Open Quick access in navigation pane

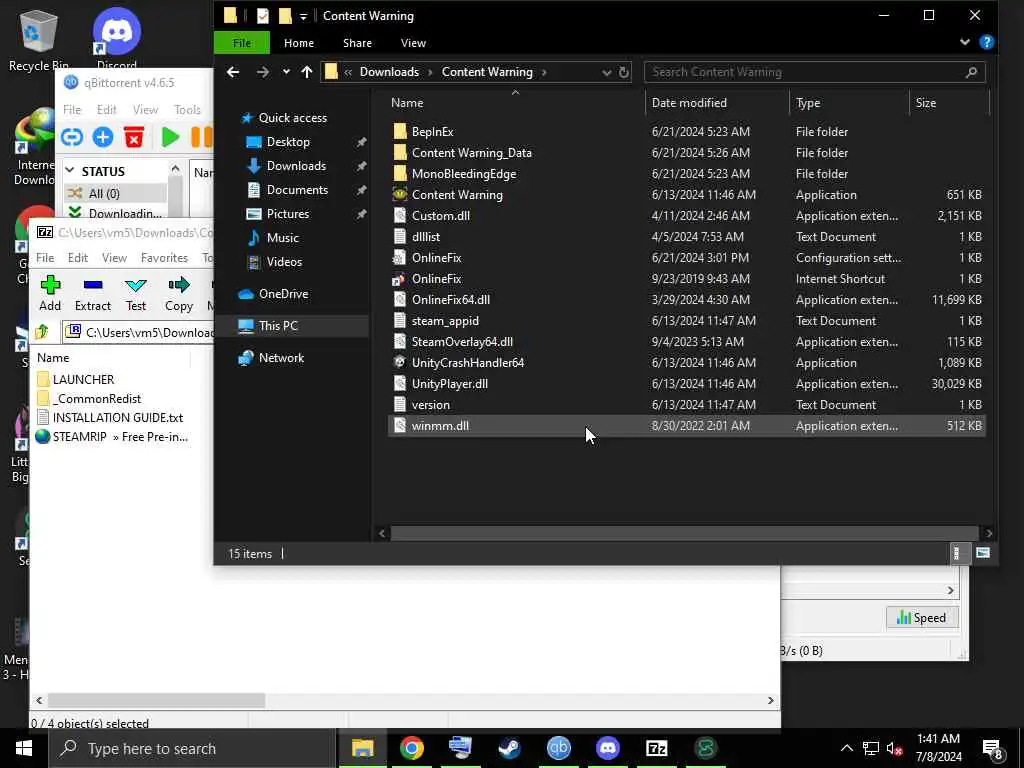pos(293,118)
